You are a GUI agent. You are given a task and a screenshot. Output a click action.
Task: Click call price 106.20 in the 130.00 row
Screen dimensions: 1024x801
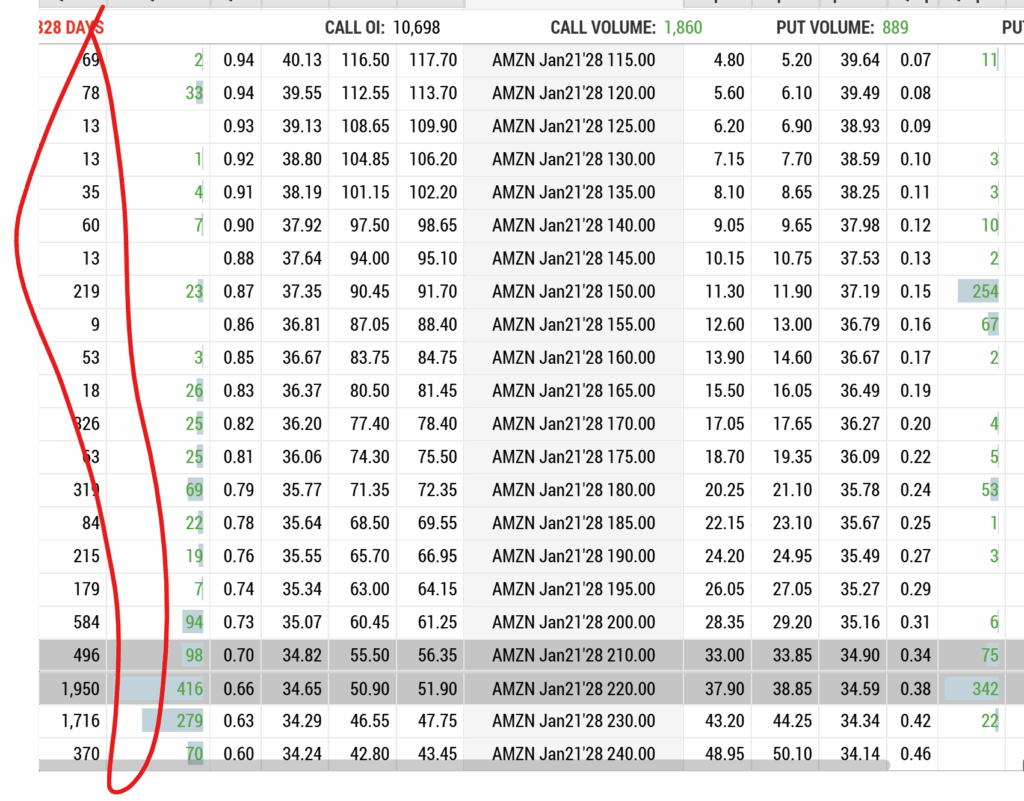coord(433,159)
